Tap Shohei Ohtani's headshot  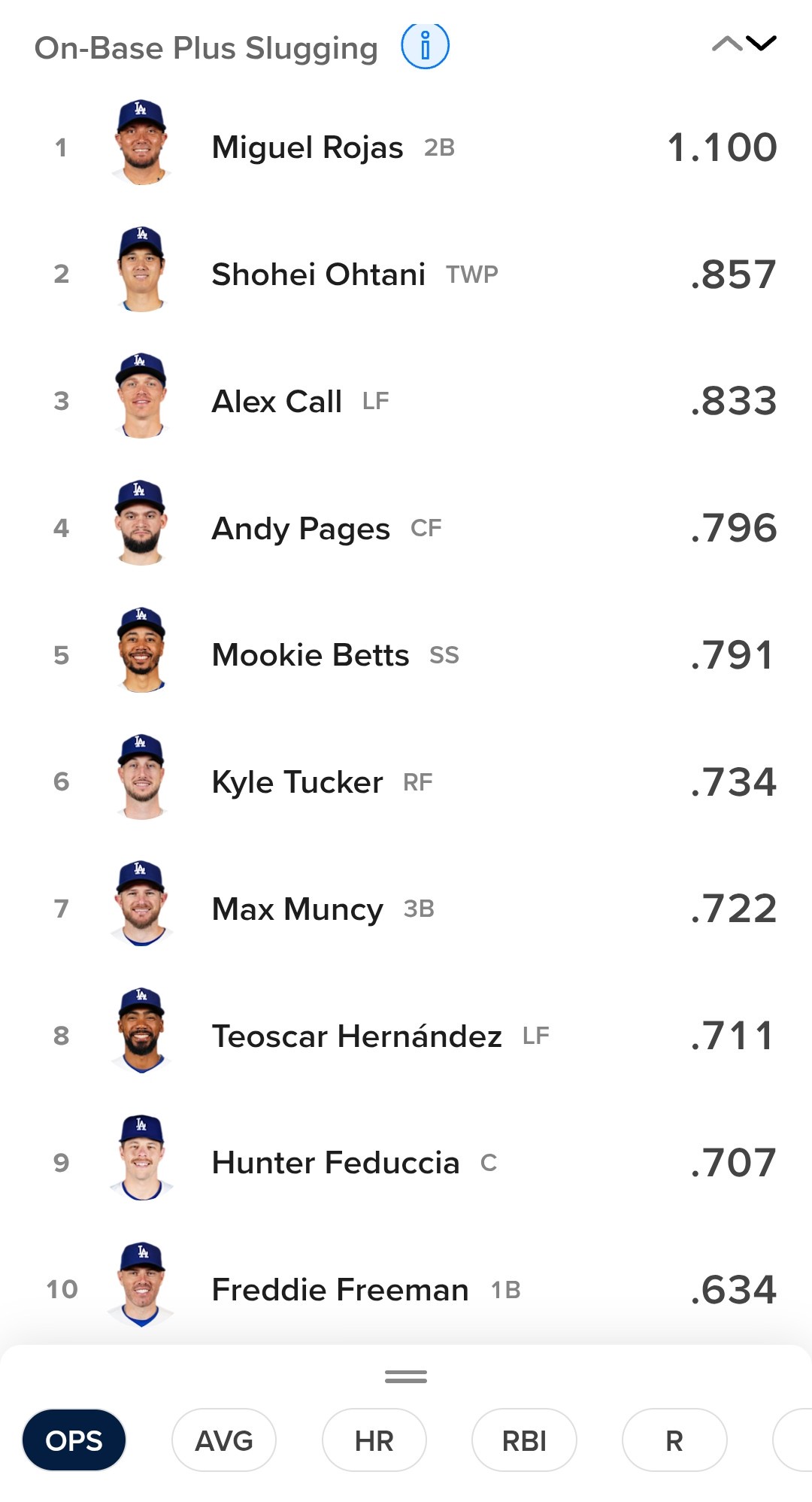[141, 269]
